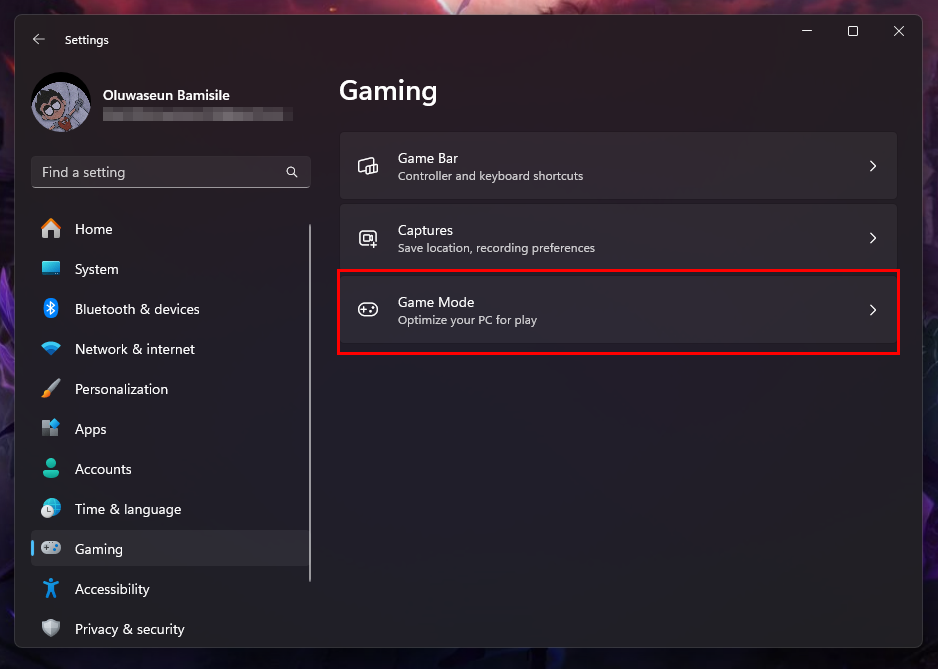The width and height of the screenshot is (938, 669).
Task: Click the Gaming controller sidebar icon
Action: point(51,548)
